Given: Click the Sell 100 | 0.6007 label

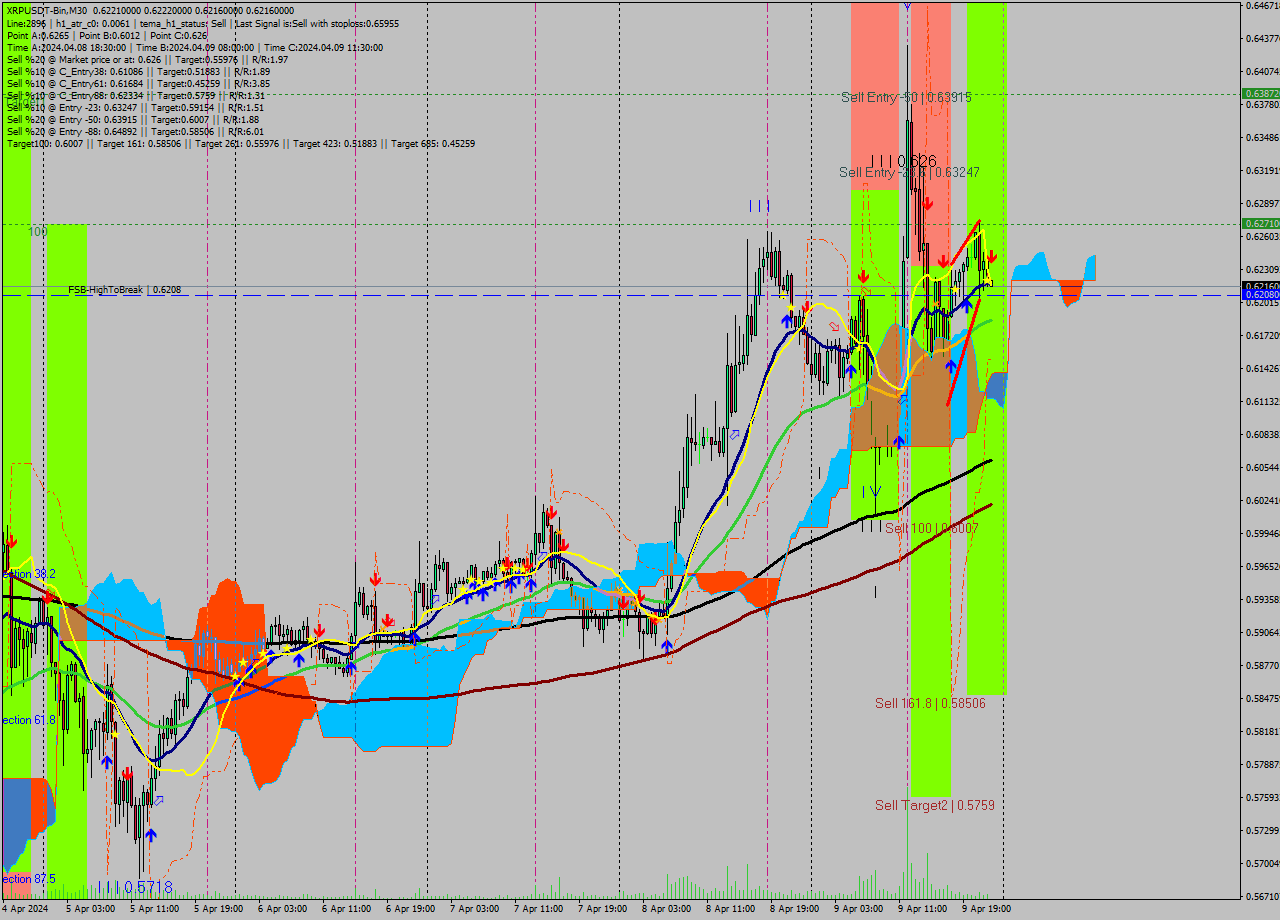Looking at the screenshot, I should tap(931, 528).
